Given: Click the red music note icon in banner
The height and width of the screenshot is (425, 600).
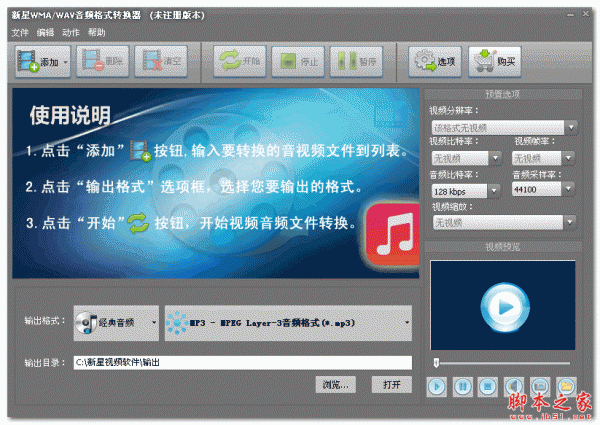Looking at the screenshot, I should pyautogui.click(x=393, y=234).
